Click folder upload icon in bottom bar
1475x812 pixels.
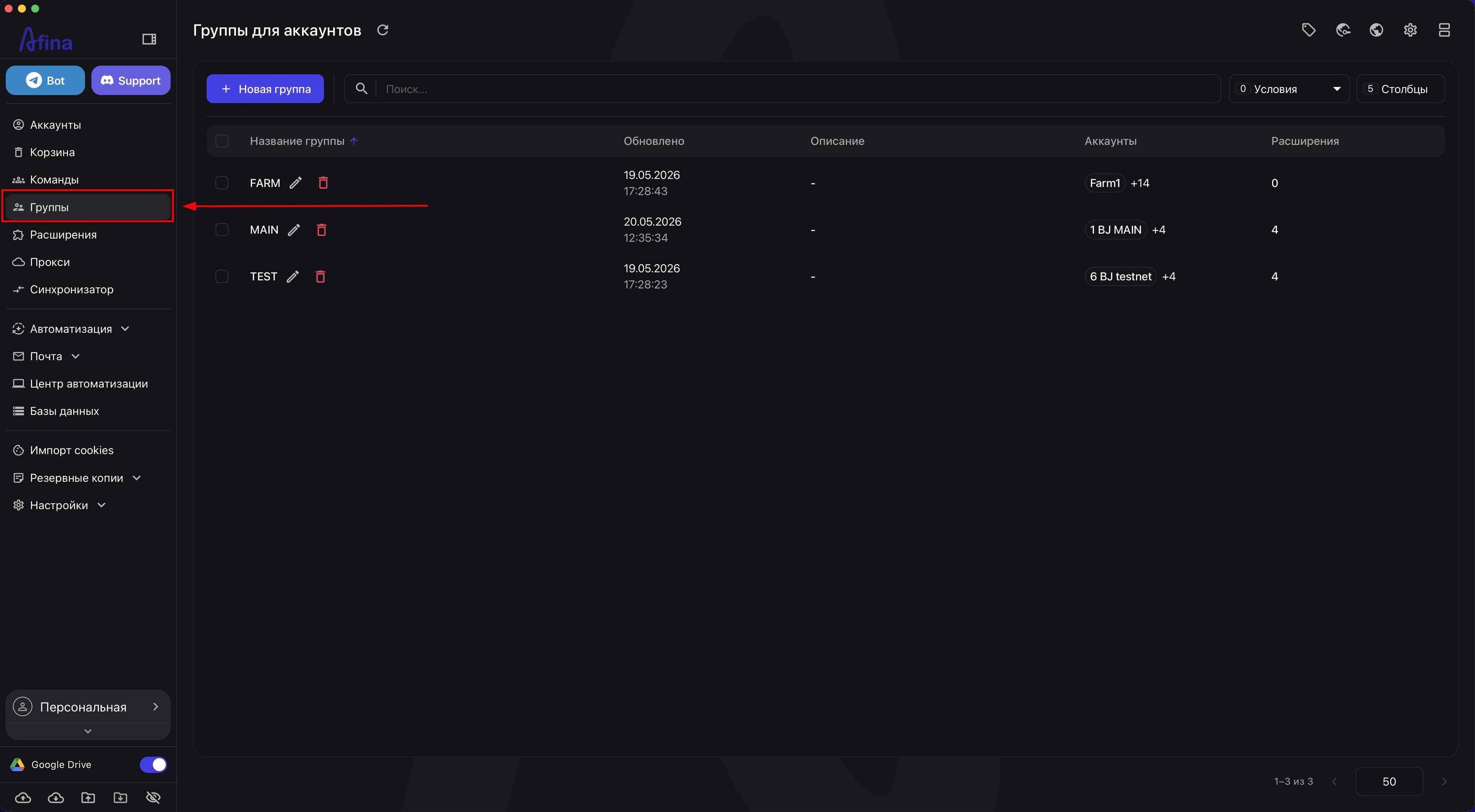click(88, 798)
